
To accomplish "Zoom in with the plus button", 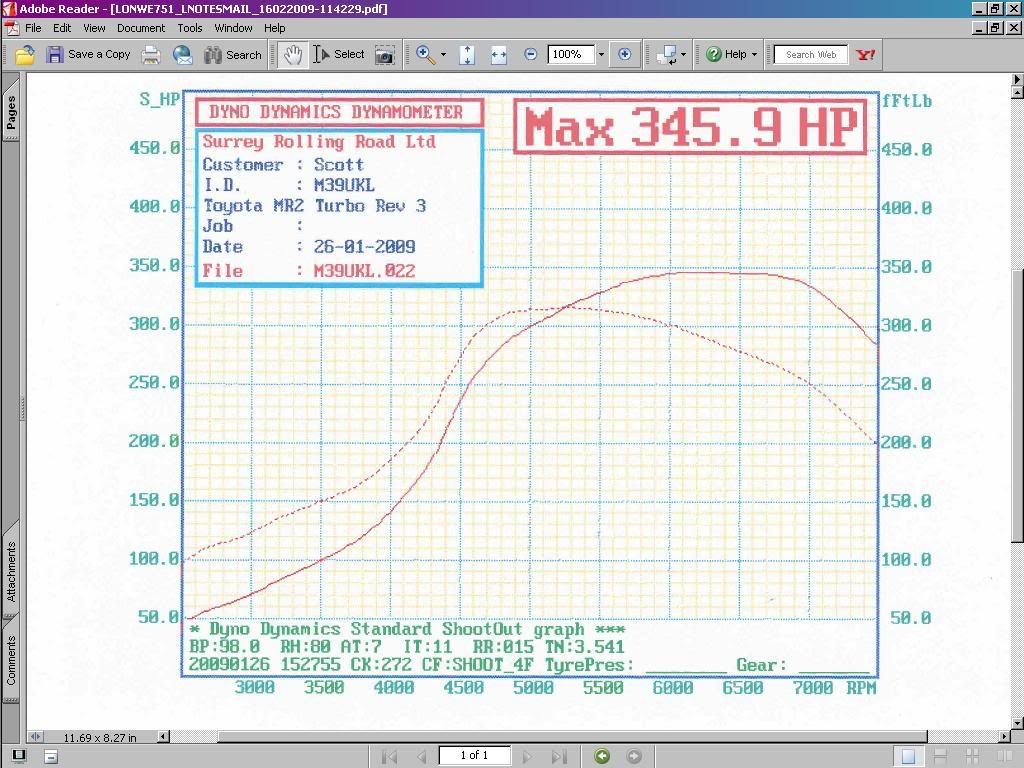I will [x=624, y=54].
